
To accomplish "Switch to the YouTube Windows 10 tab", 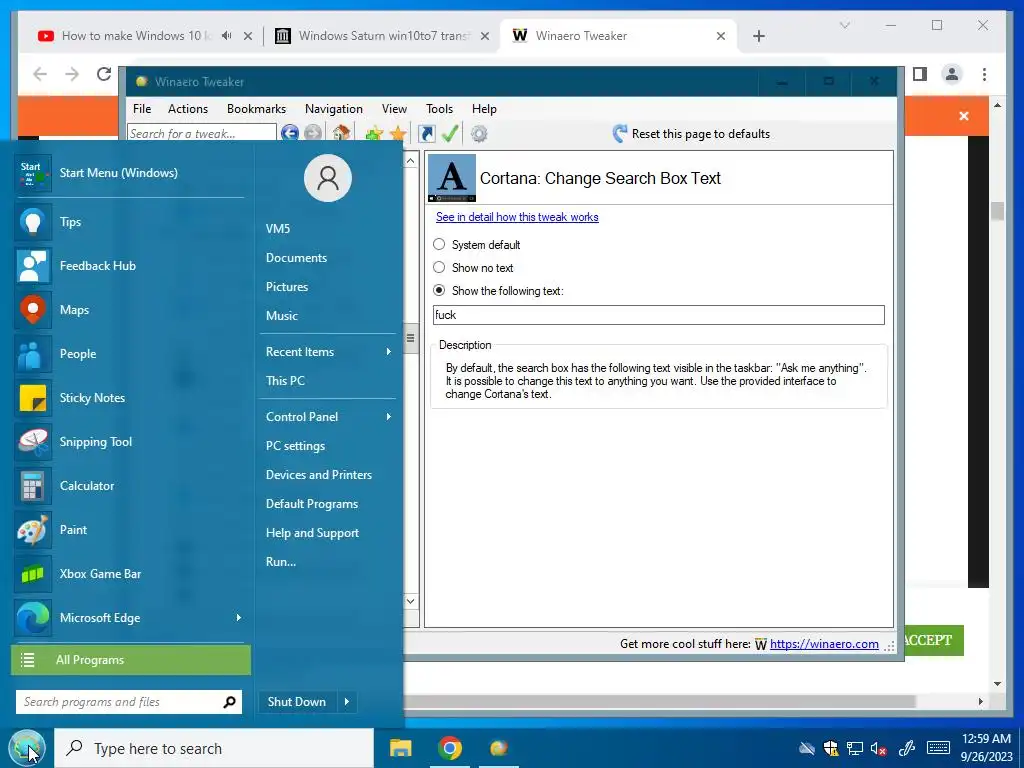I will (x=145, y=36).
